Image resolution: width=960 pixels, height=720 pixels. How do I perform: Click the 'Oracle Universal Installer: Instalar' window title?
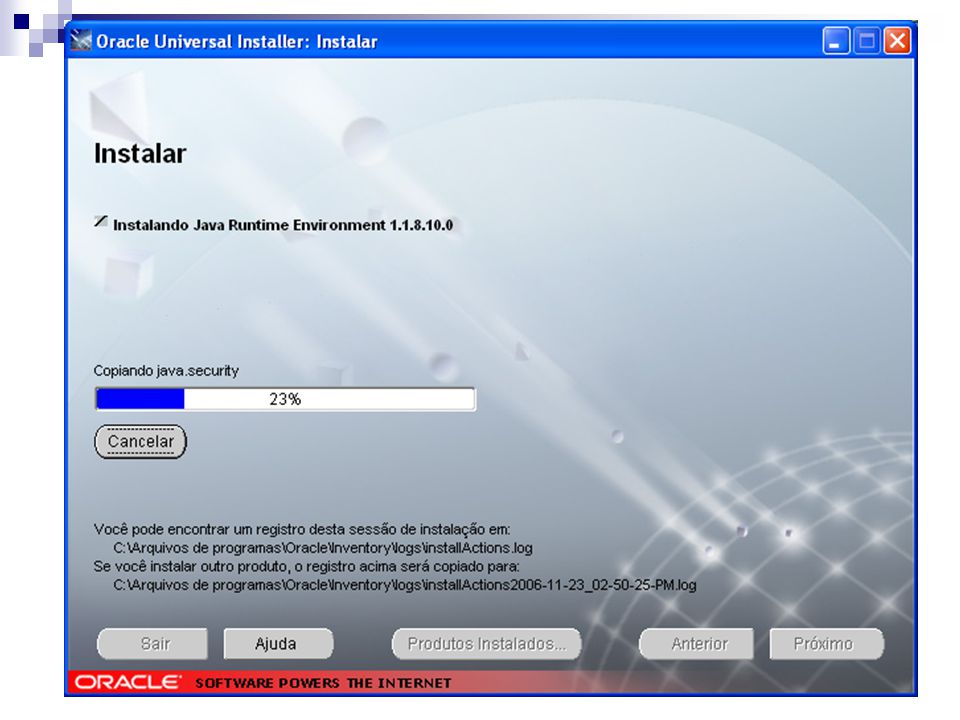[236, 42]
